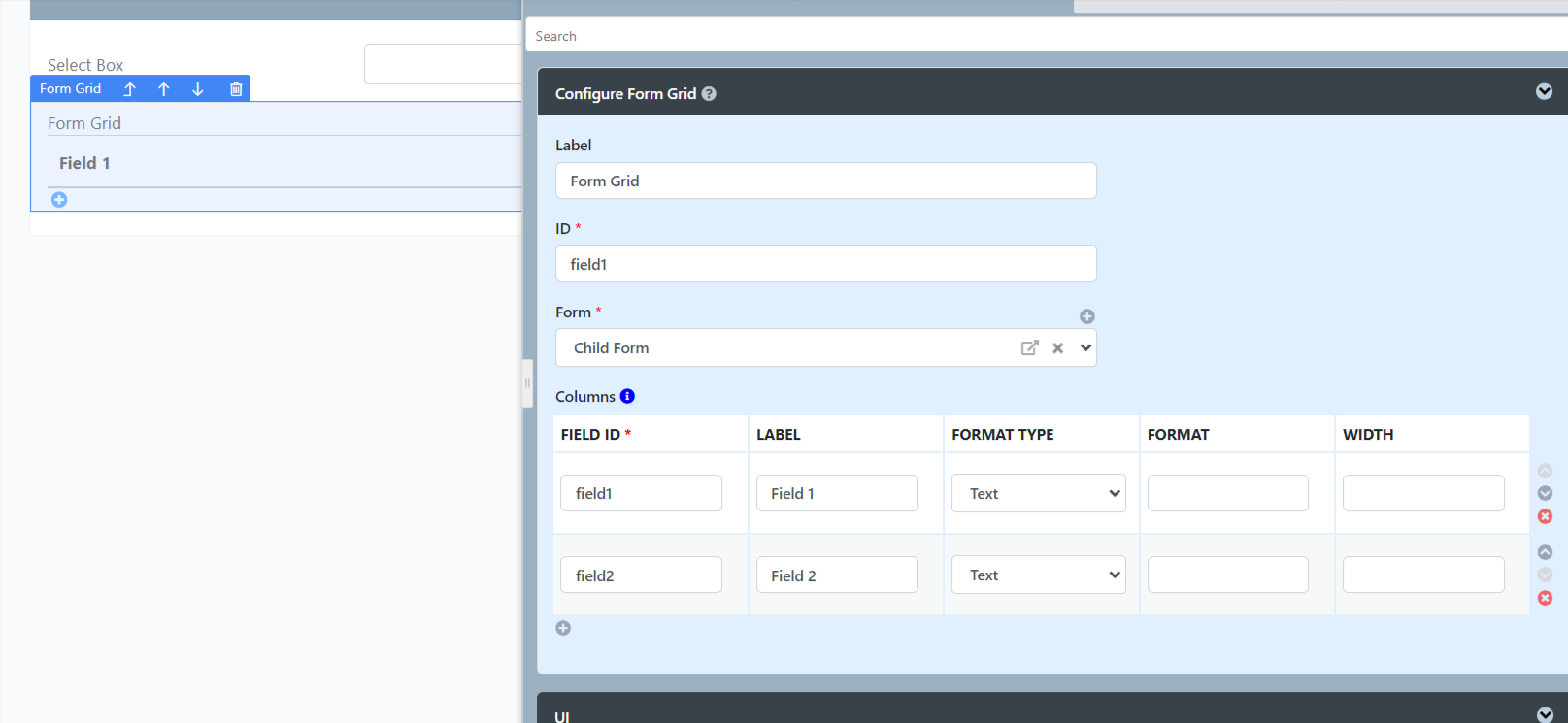Add a new column row below the table

563,628
